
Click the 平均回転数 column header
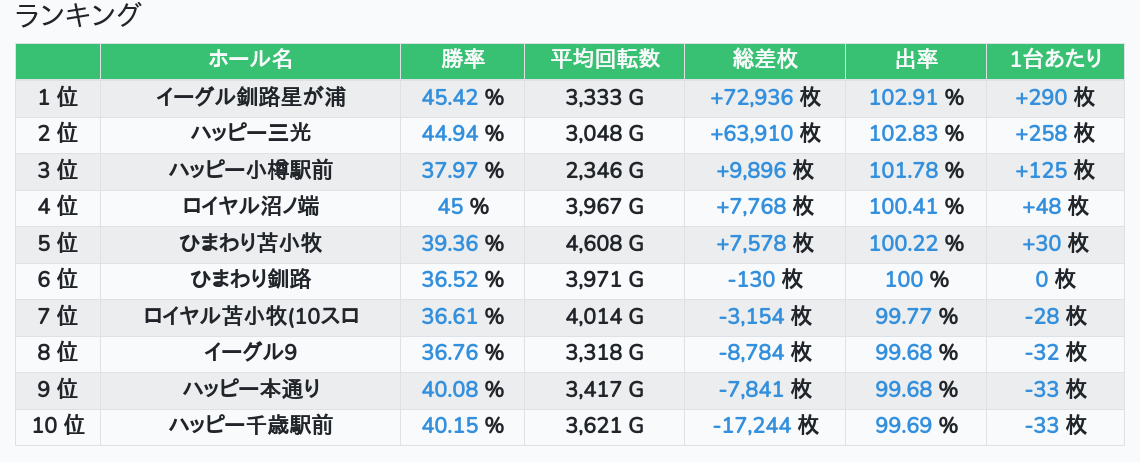604,60
